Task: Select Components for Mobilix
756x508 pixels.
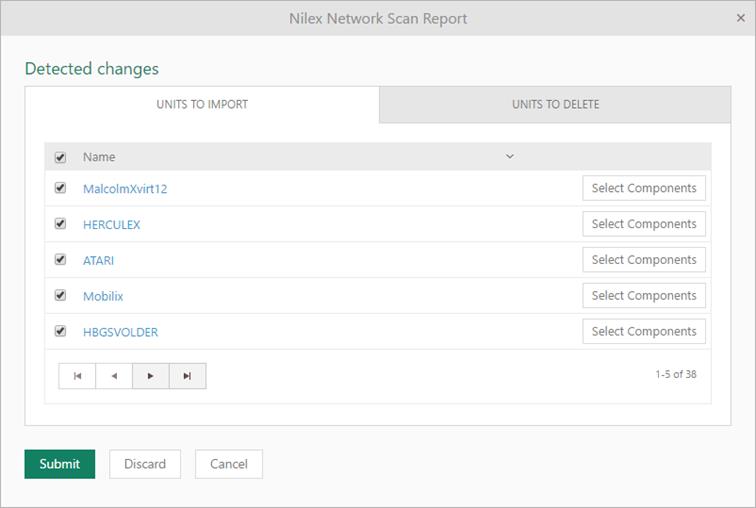Action: click(x=644, y=296)
